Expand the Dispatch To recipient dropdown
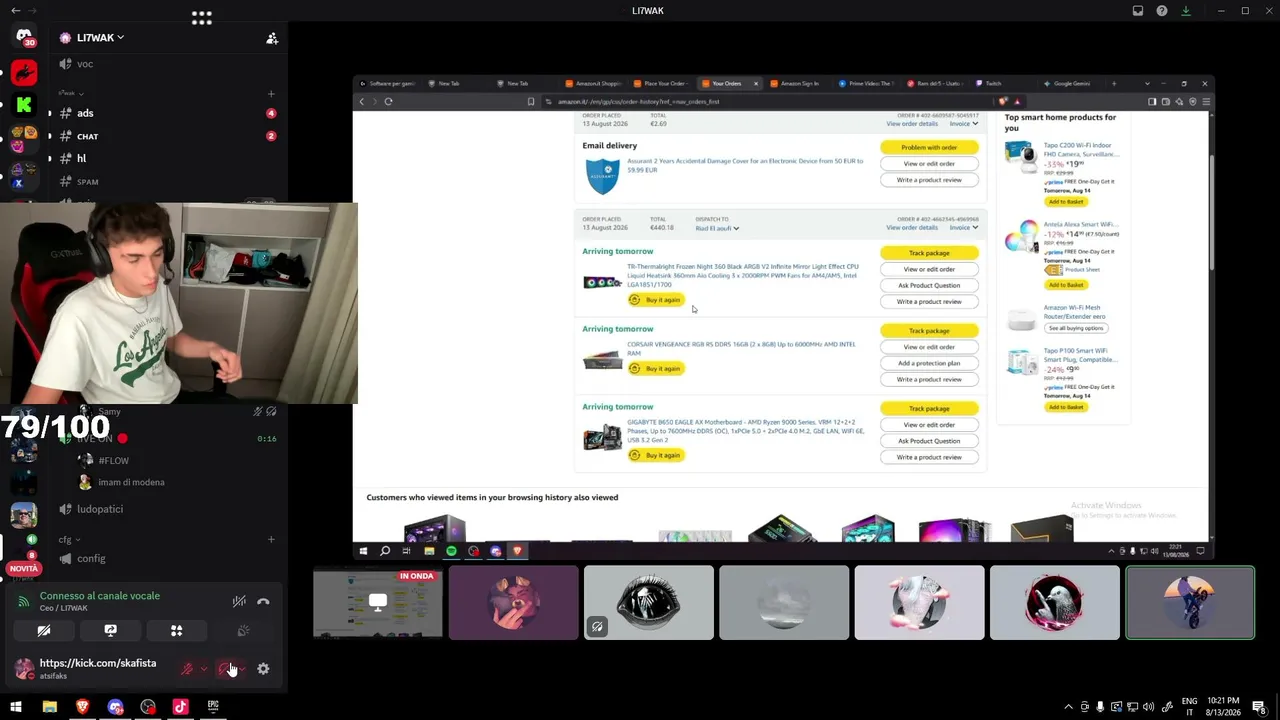This screenshot has width=1280, height=720. (x=717, y=228)
